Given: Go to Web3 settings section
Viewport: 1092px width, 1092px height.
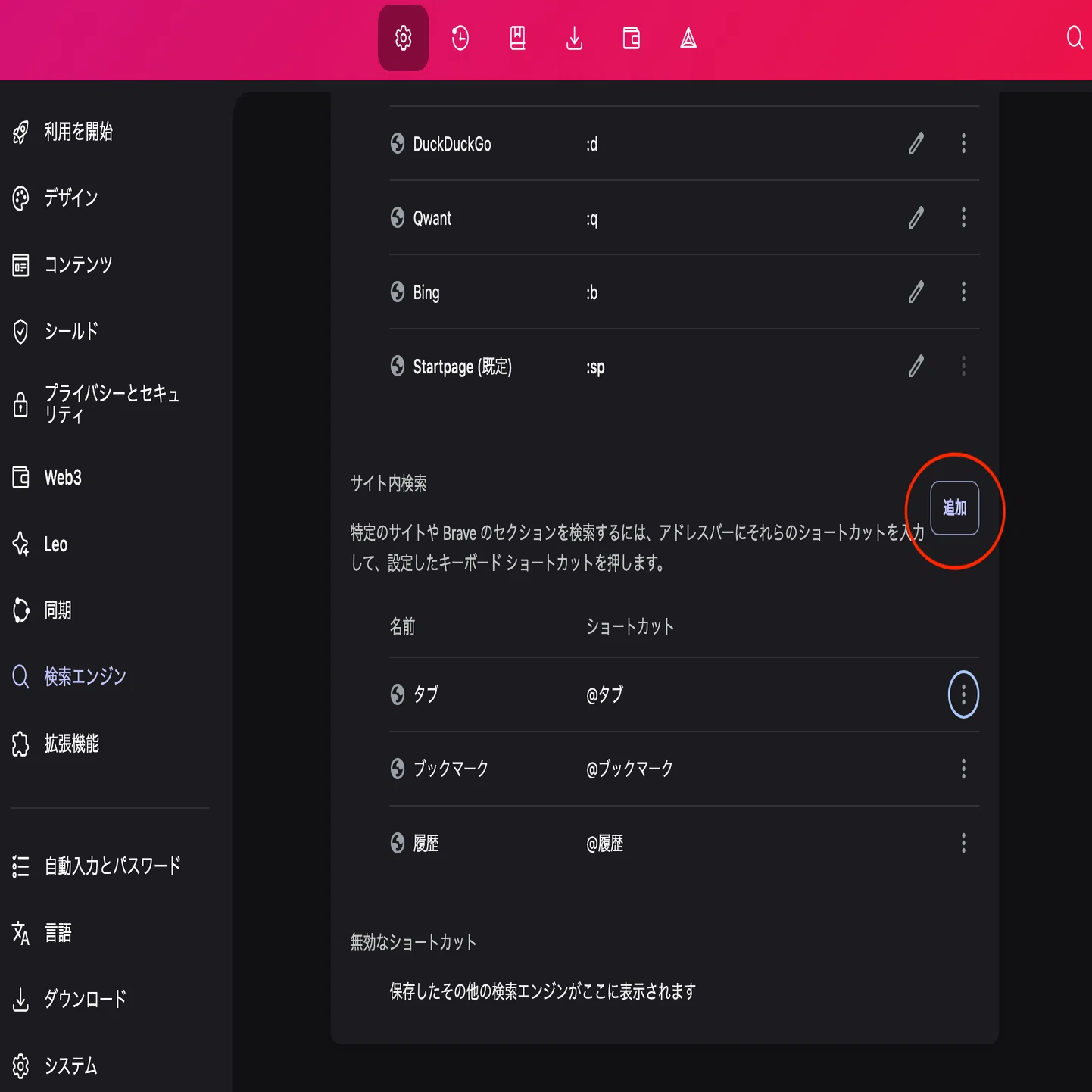Looking at the screenshot, I should 47,478.
